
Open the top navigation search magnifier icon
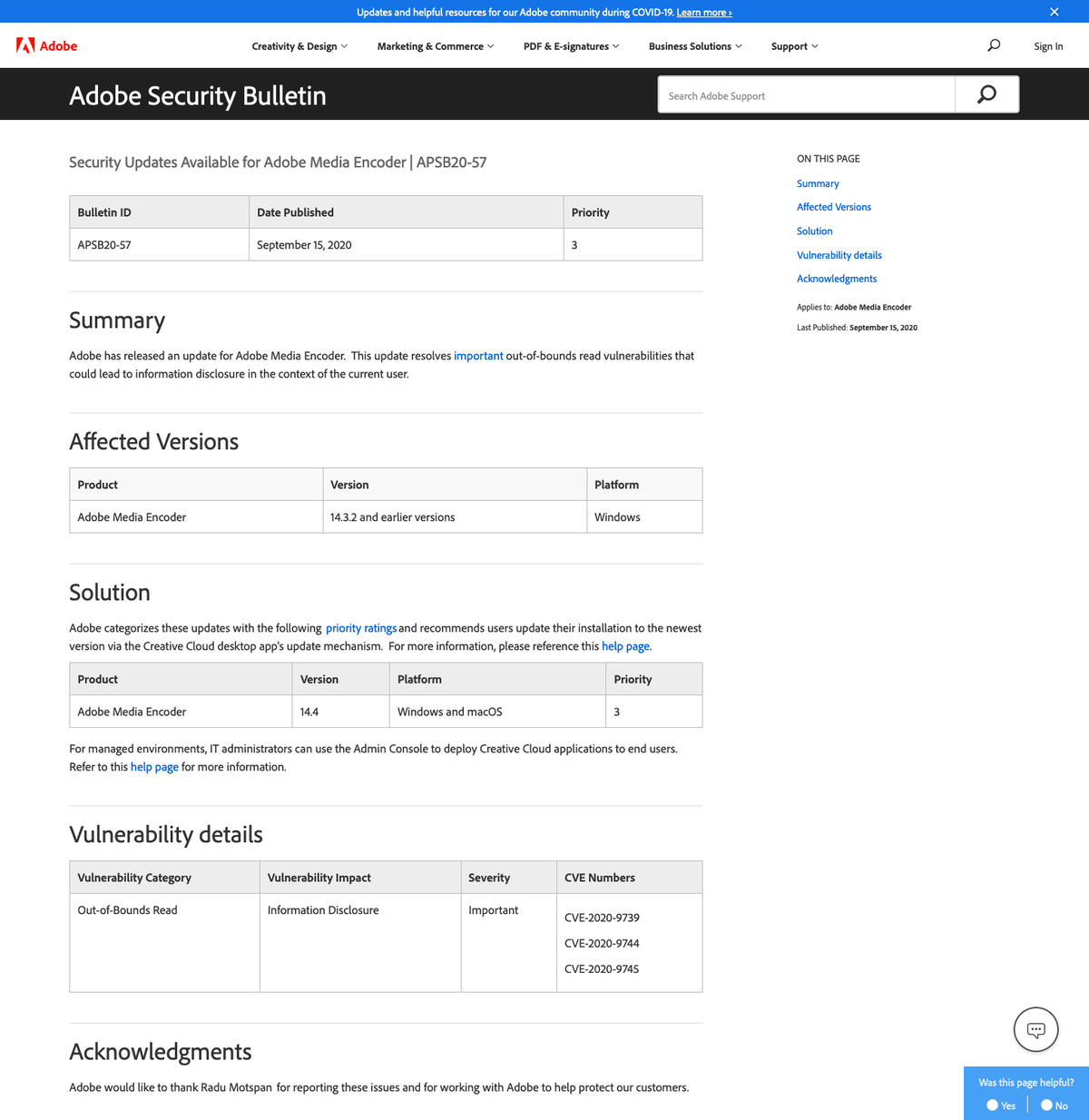[x=994, y=45]
